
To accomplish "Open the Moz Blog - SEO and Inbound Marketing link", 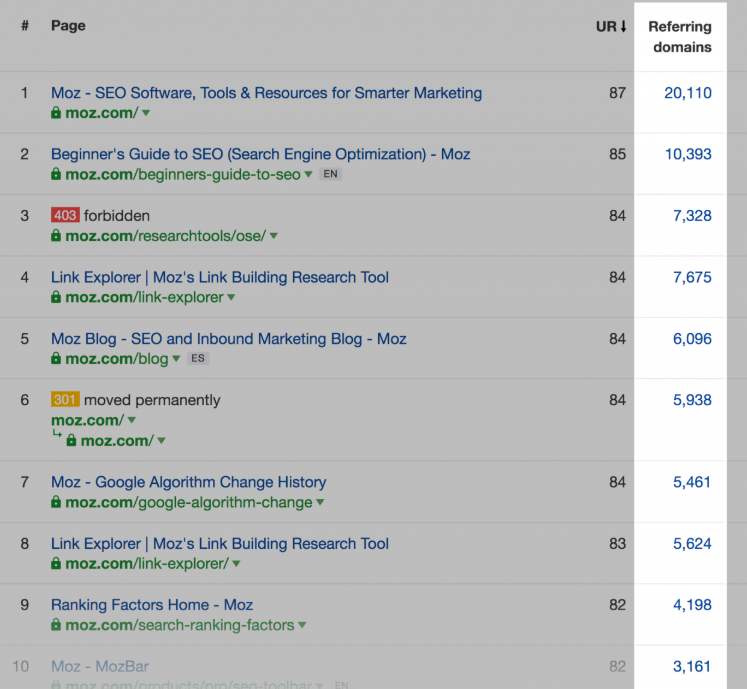I will (x=229, y=338).
